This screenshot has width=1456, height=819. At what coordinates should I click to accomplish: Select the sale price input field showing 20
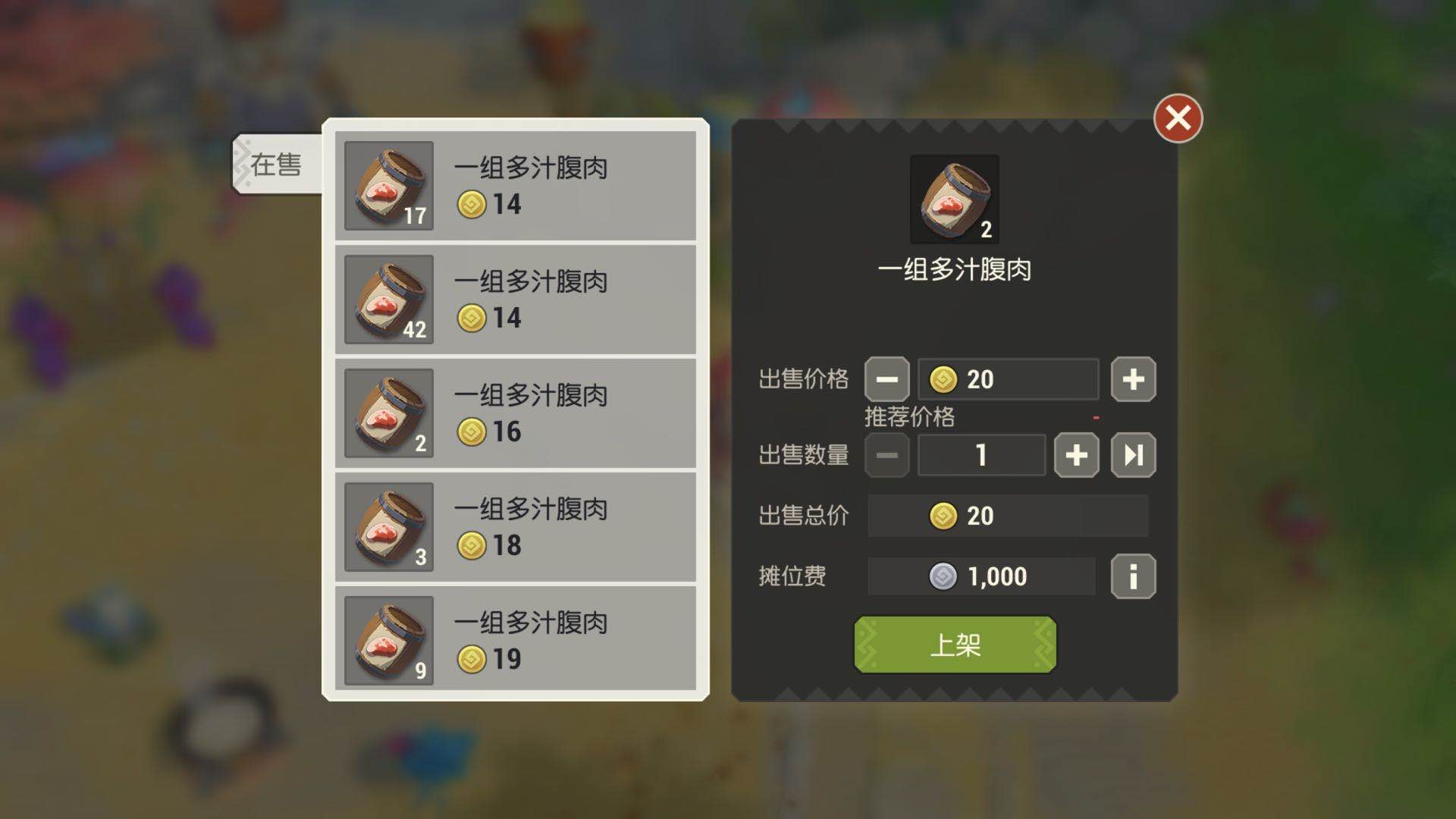[1008, 379]
